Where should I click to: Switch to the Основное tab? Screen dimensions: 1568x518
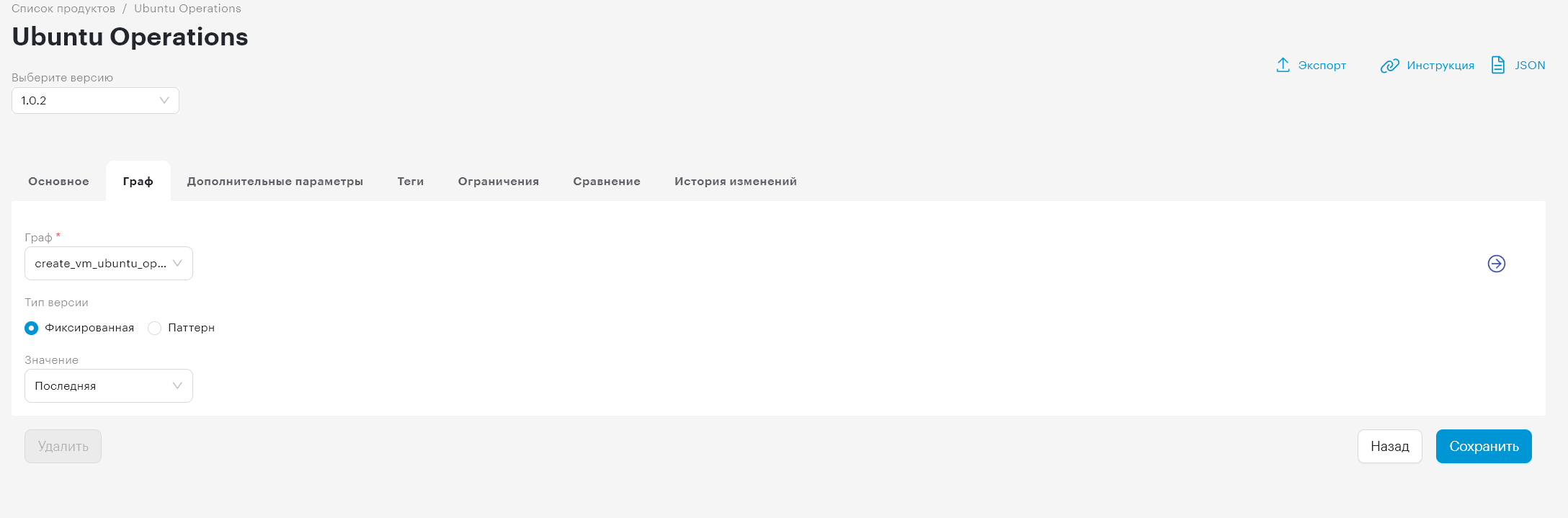click(59, 182)
